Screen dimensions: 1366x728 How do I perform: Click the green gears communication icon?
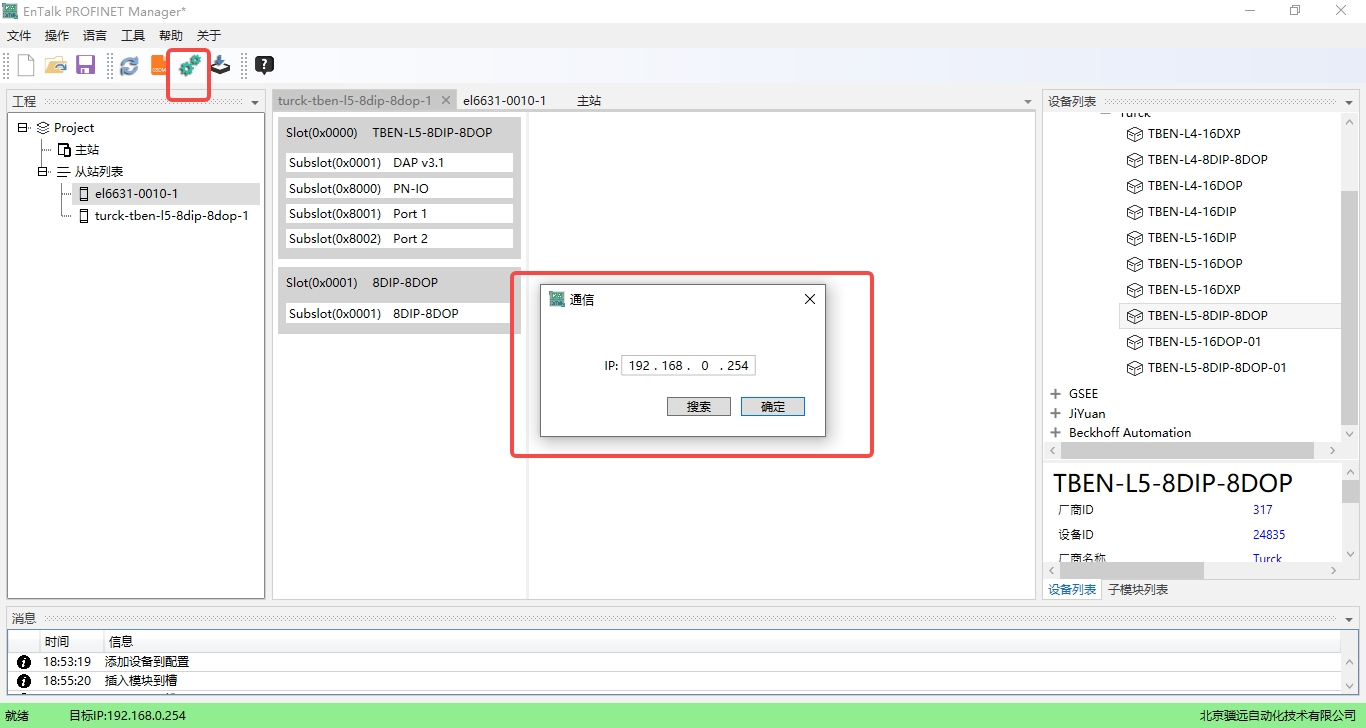(x=189, y=66)
